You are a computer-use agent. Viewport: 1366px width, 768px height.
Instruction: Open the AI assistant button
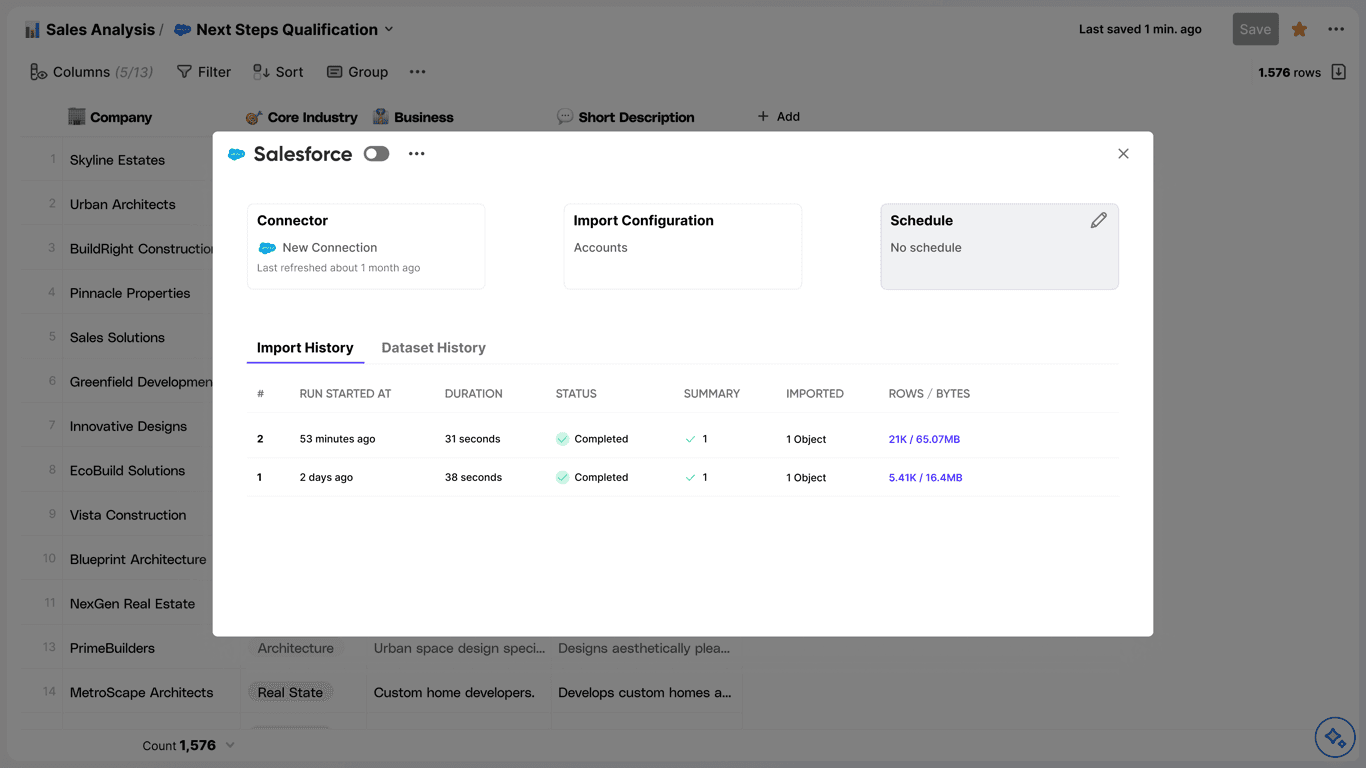pos(1334,738)
